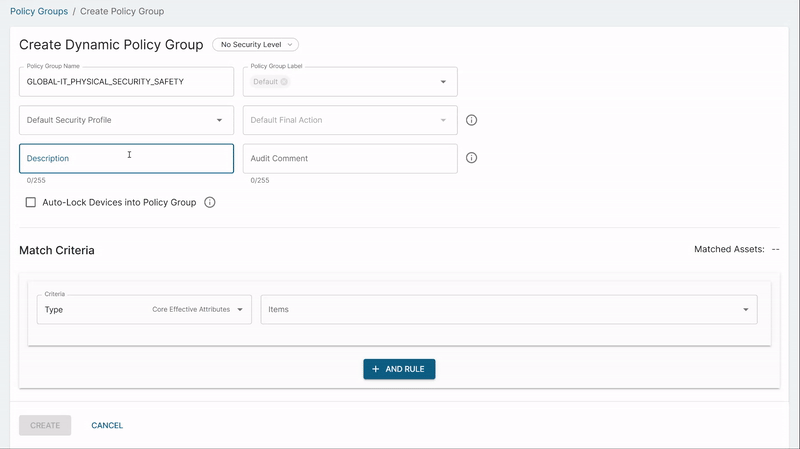The height and width of the screenshot is (449, 800).
Task: Click the CANCEL button
Action: coord(107,425)
